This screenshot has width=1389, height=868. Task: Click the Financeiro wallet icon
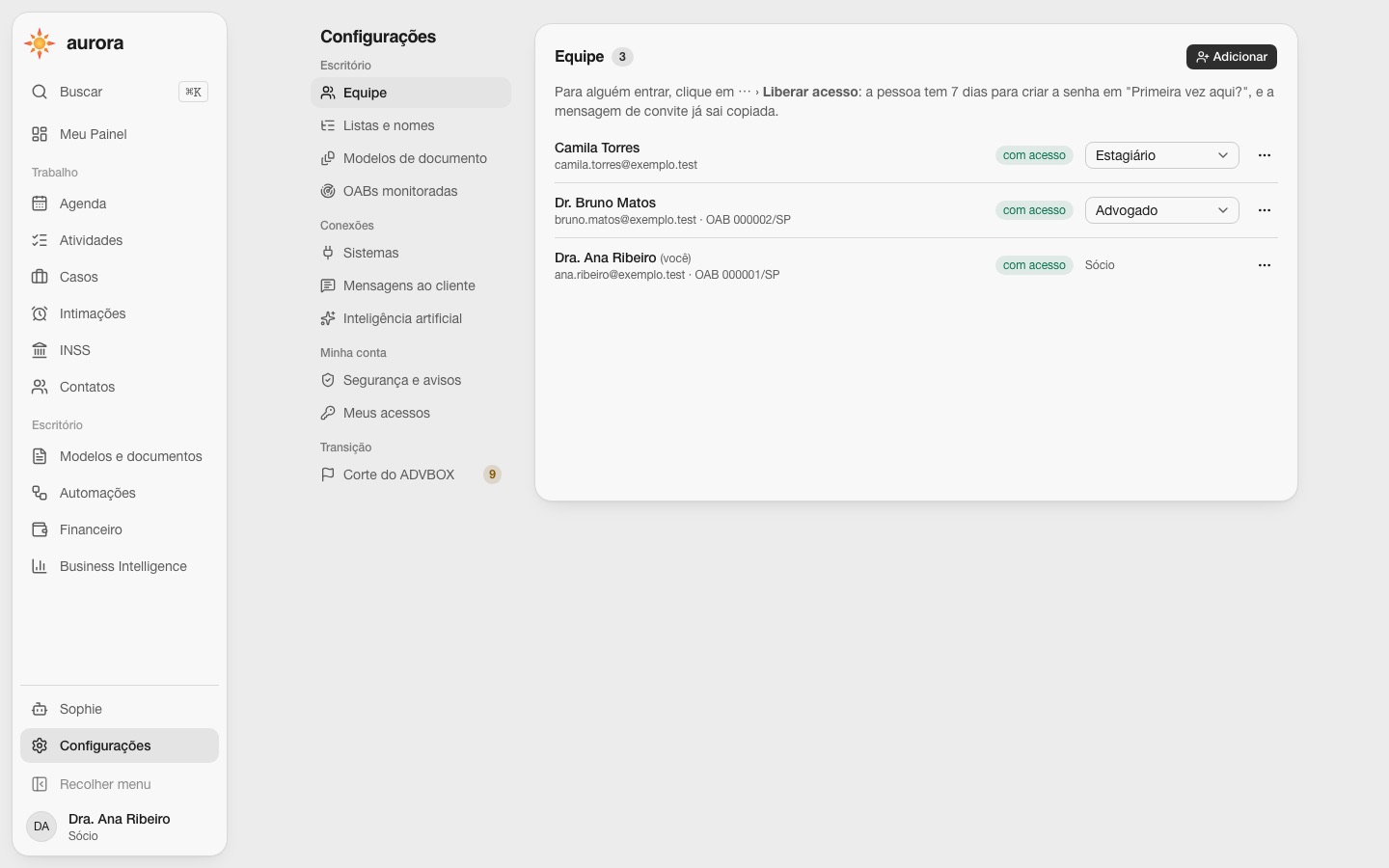pos(40,529)
